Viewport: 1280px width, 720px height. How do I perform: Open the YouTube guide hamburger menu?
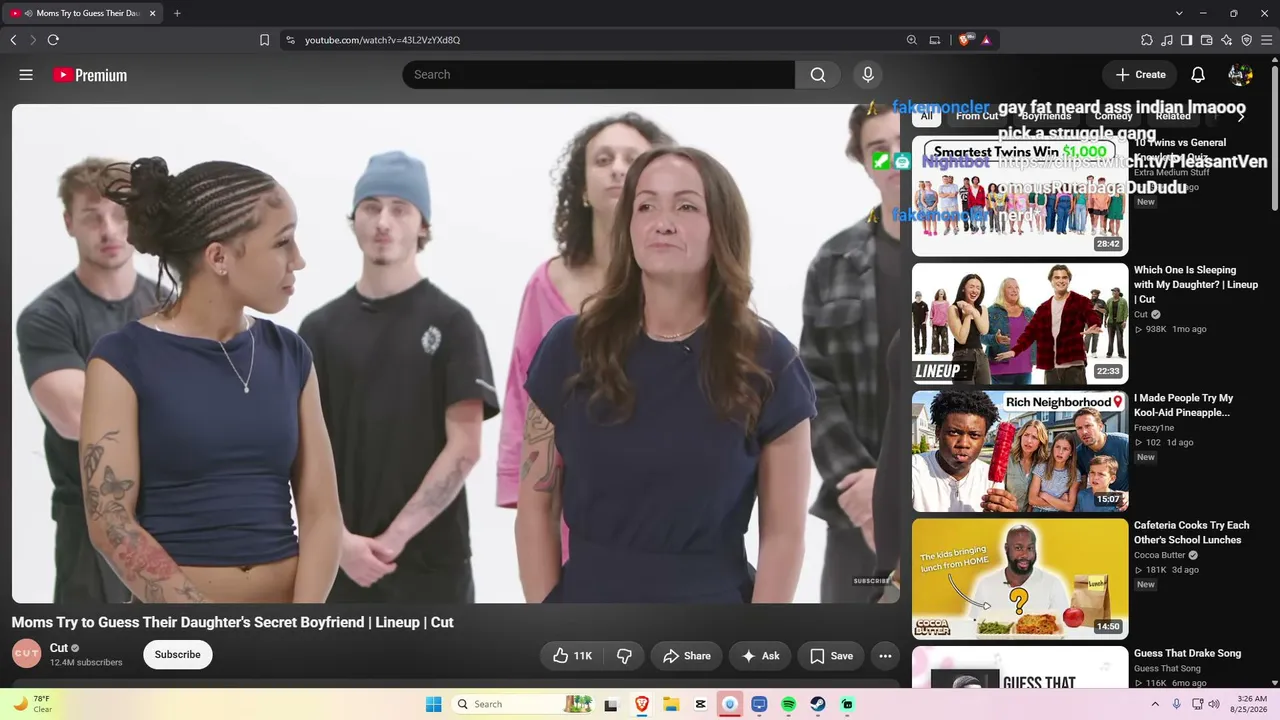[x=26, y=75]
